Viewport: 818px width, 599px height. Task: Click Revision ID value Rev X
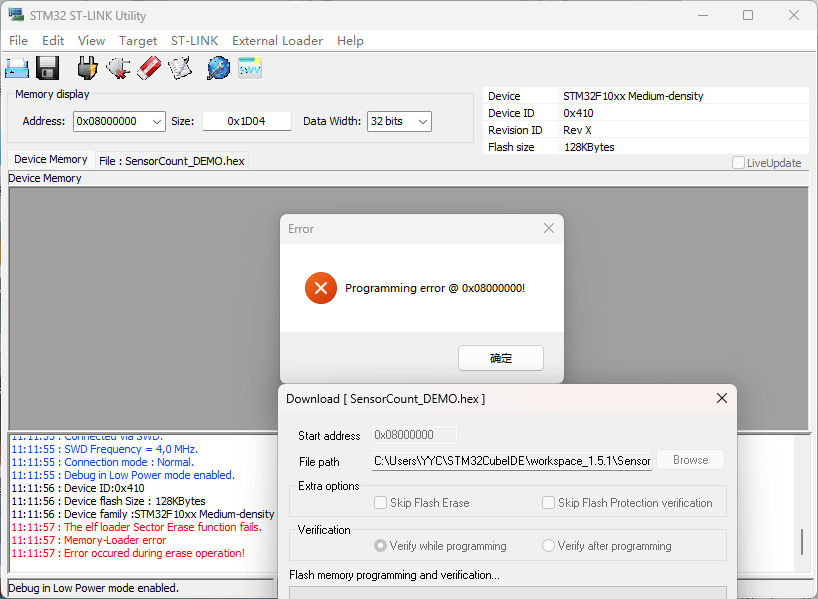(577, 130)
